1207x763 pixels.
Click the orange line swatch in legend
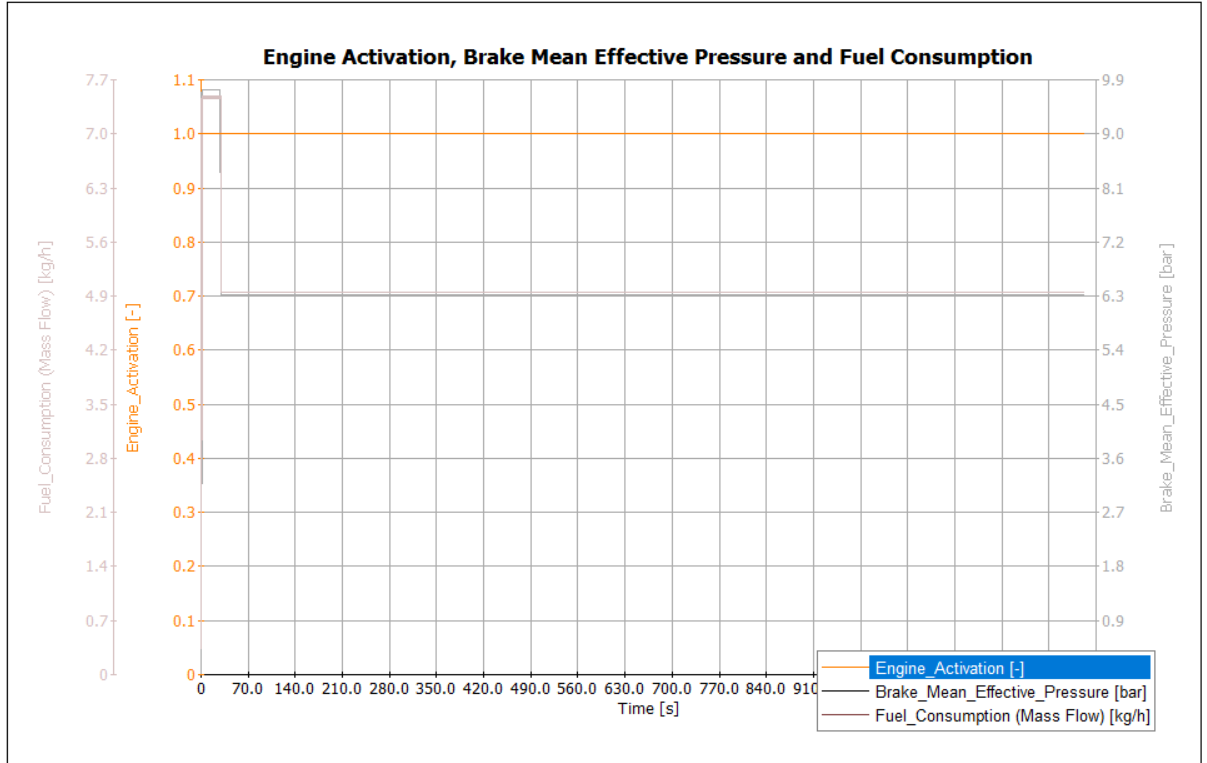[x=844, y=668]
